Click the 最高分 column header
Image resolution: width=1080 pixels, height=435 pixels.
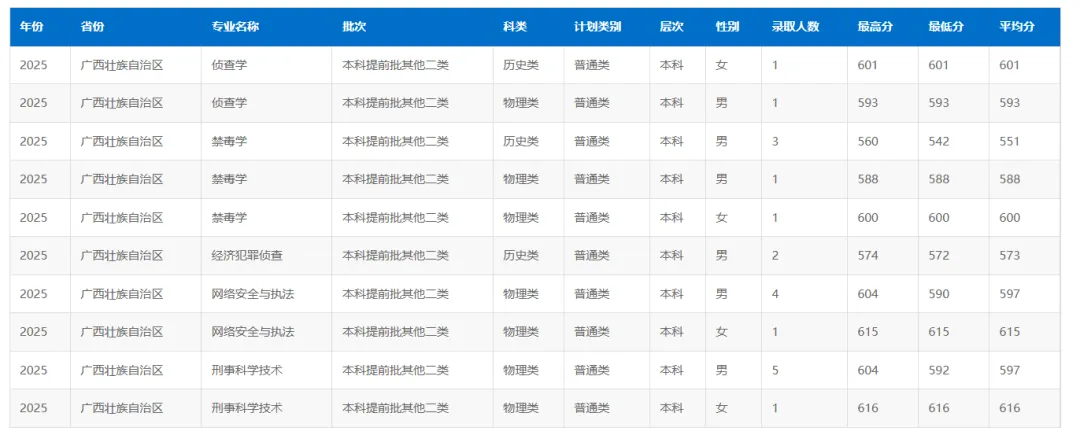click(875, 27)
